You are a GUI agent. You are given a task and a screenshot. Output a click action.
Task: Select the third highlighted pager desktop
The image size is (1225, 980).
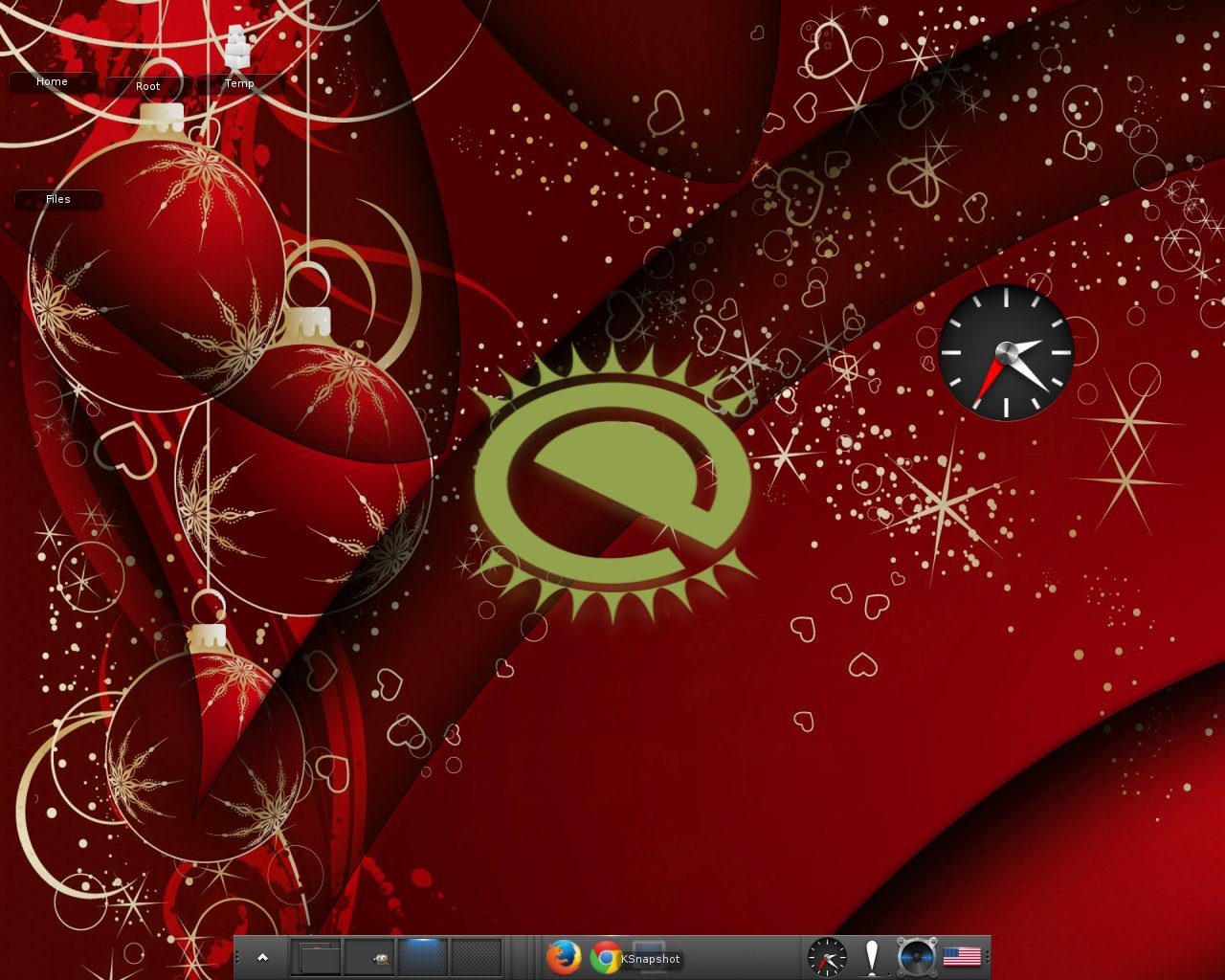423,957
